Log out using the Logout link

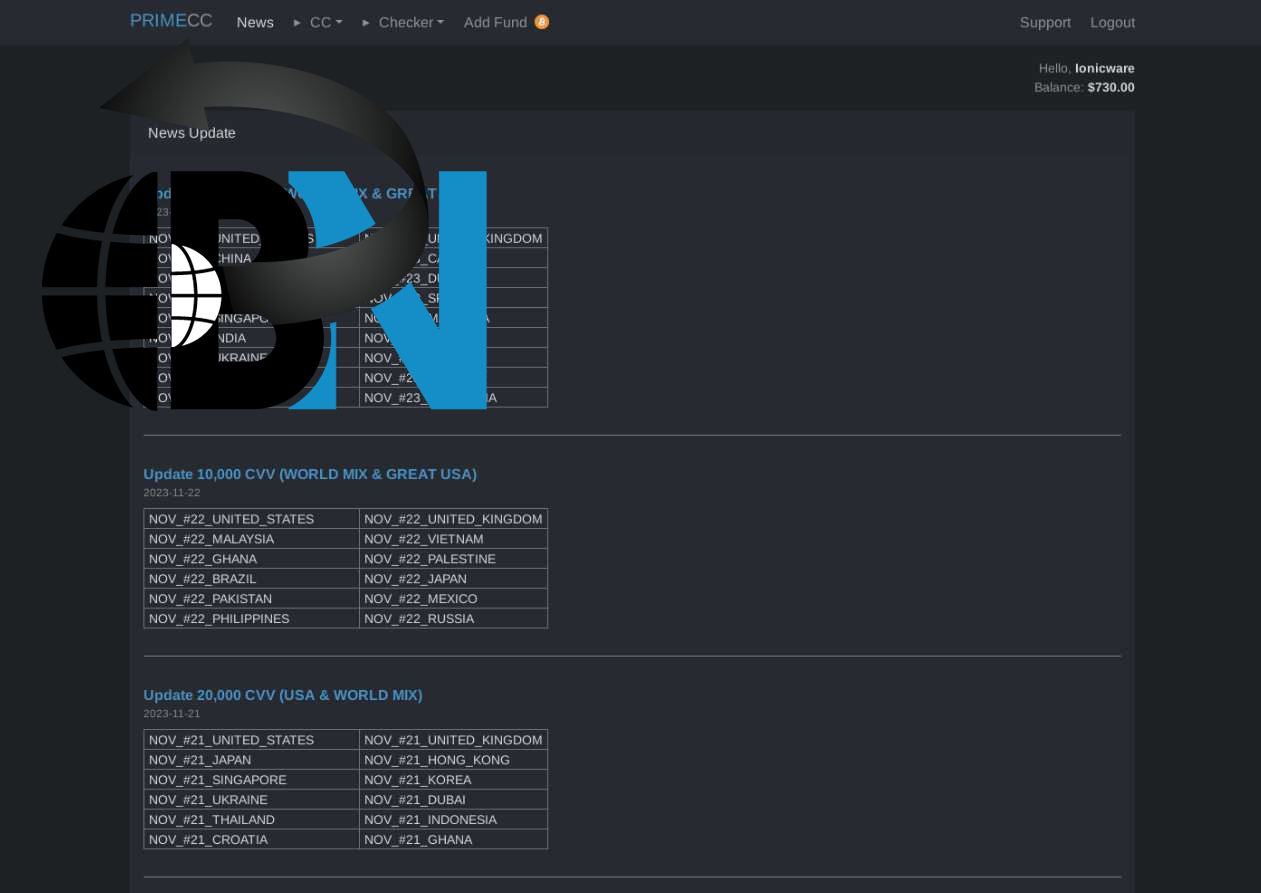[1112, 22]
